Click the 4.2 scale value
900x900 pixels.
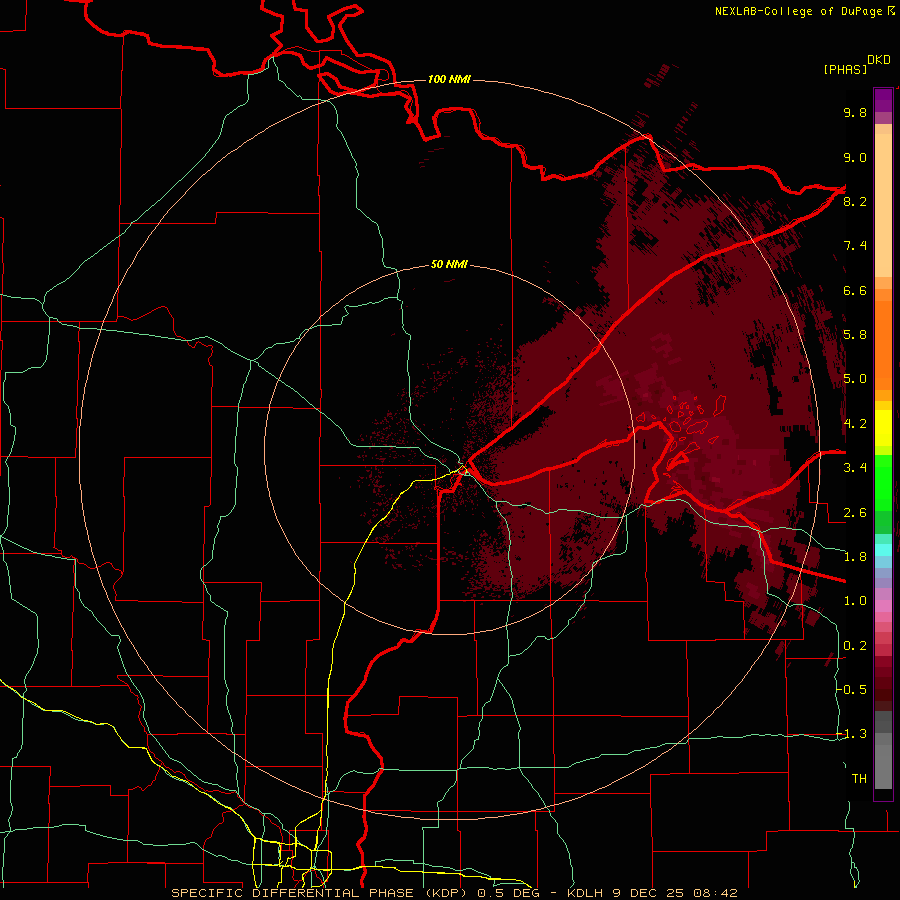(855, 424)
